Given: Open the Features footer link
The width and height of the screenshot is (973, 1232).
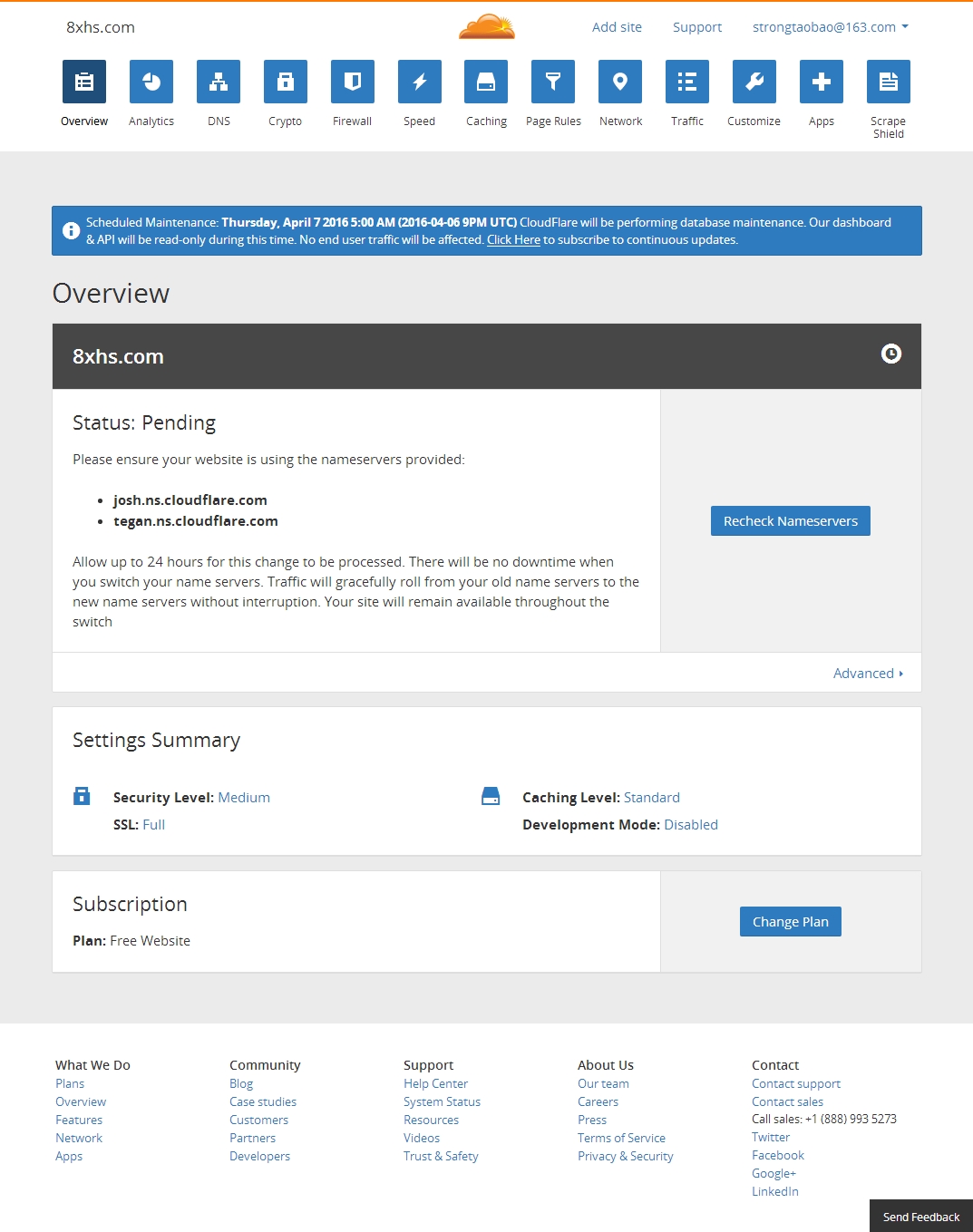Looking at the screenshot, I should pos(79,1120).
